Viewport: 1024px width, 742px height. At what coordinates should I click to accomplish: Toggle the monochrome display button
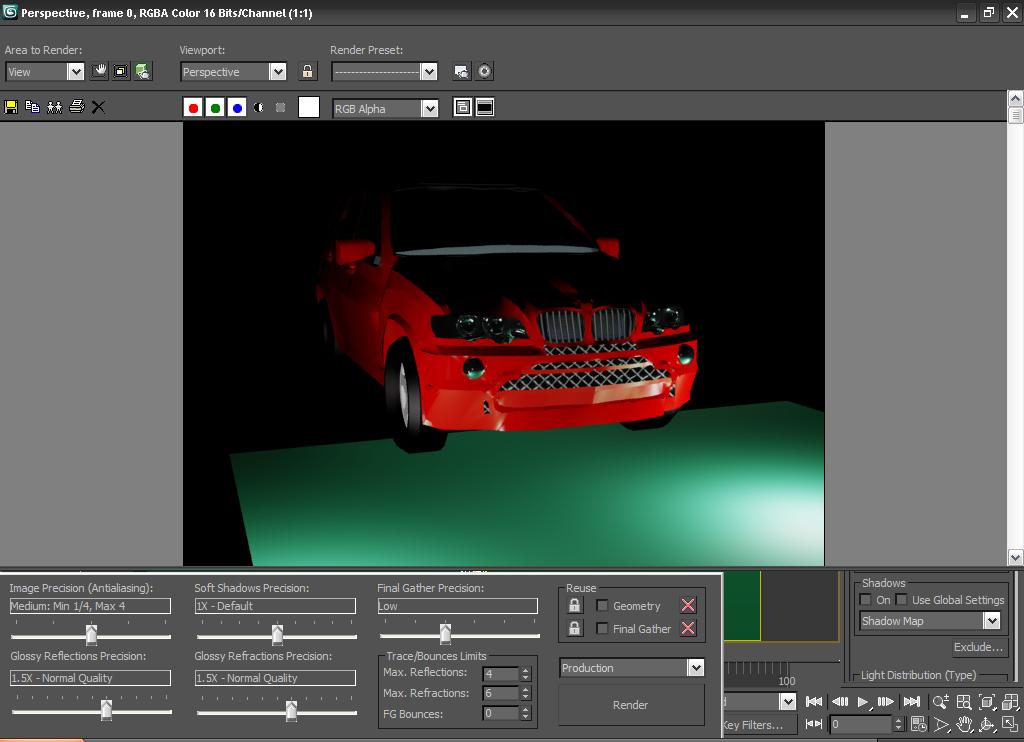click(x=280, y=108)
